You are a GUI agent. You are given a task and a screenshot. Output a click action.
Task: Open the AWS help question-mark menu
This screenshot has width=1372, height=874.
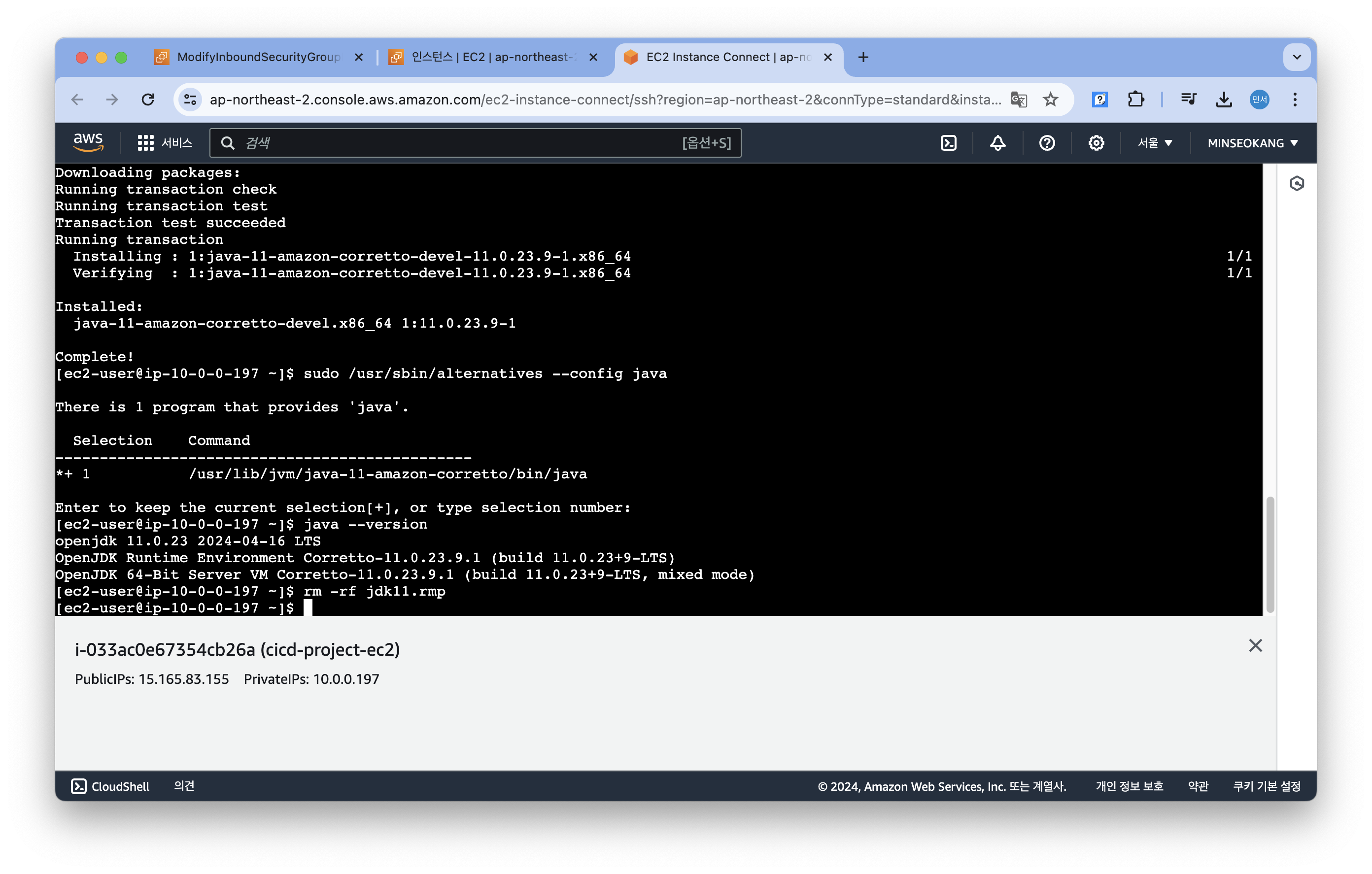[x=1047, y=143]
